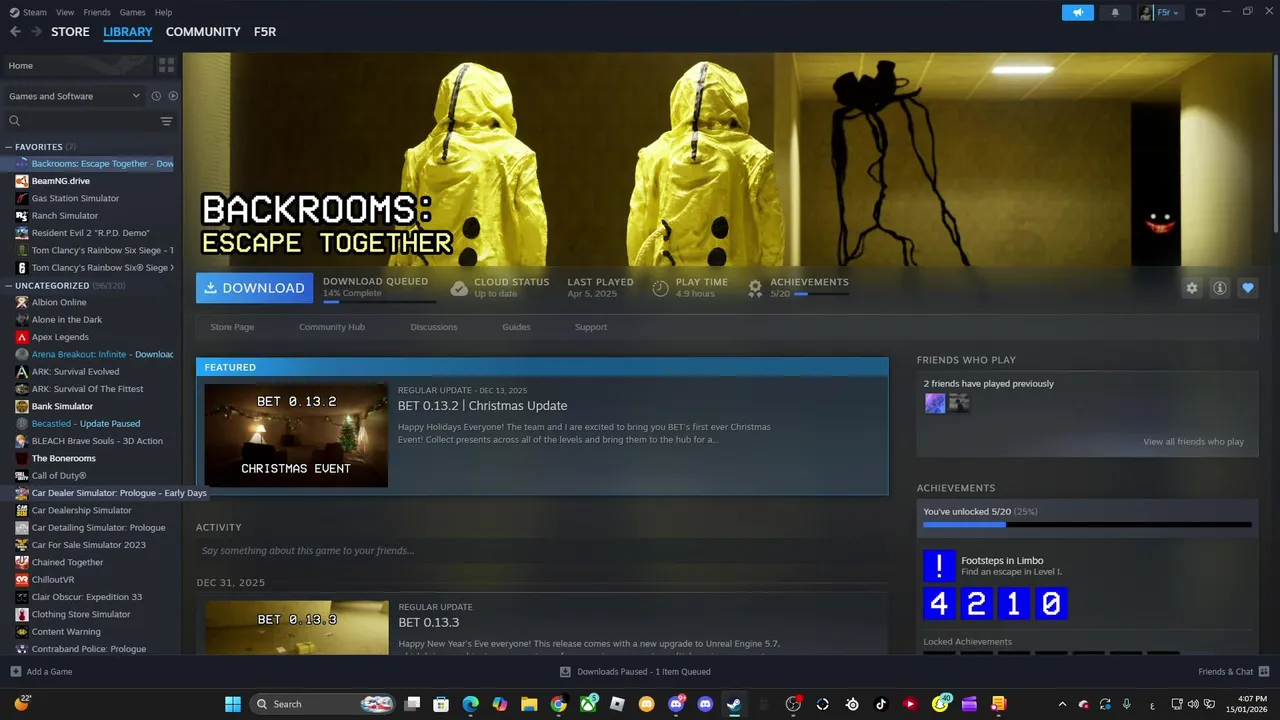Open BET 0.13.3 update thumbnail
Viewport: 1280px width, 720px height.
tap(297, 628)
